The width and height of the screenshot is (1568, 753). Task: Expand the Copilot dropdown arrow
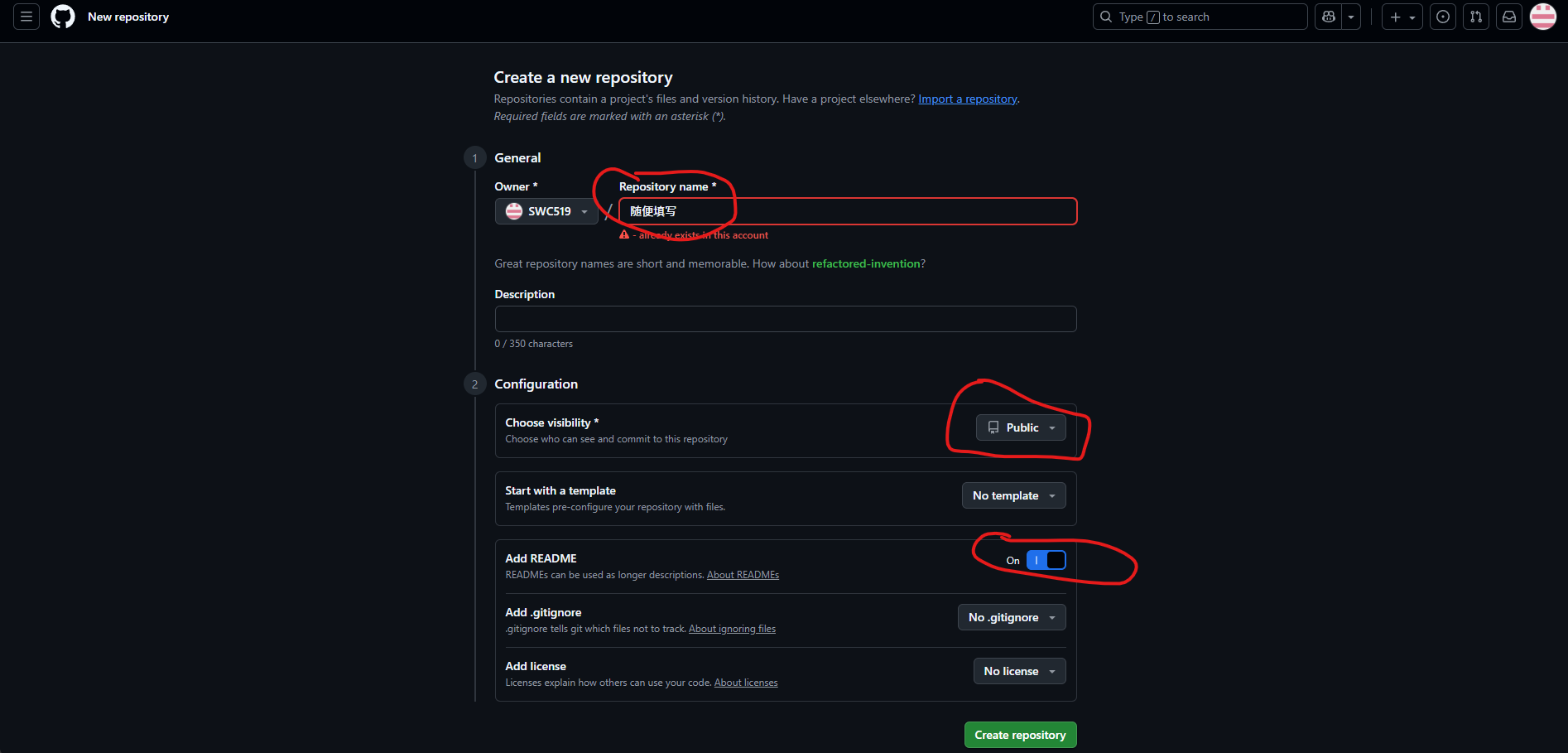1351,17
